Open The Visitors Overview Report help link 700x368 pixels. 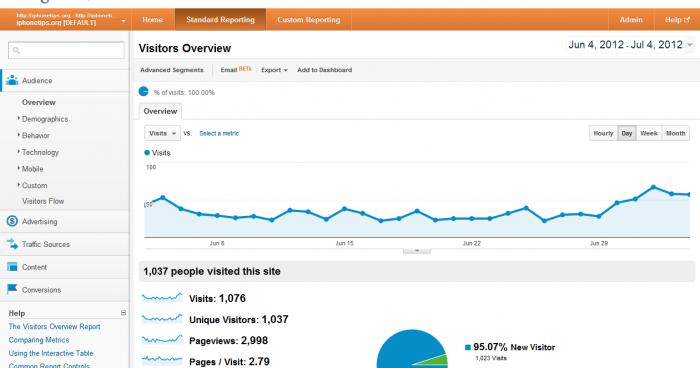pyautogui.click(x=54, y=326)
